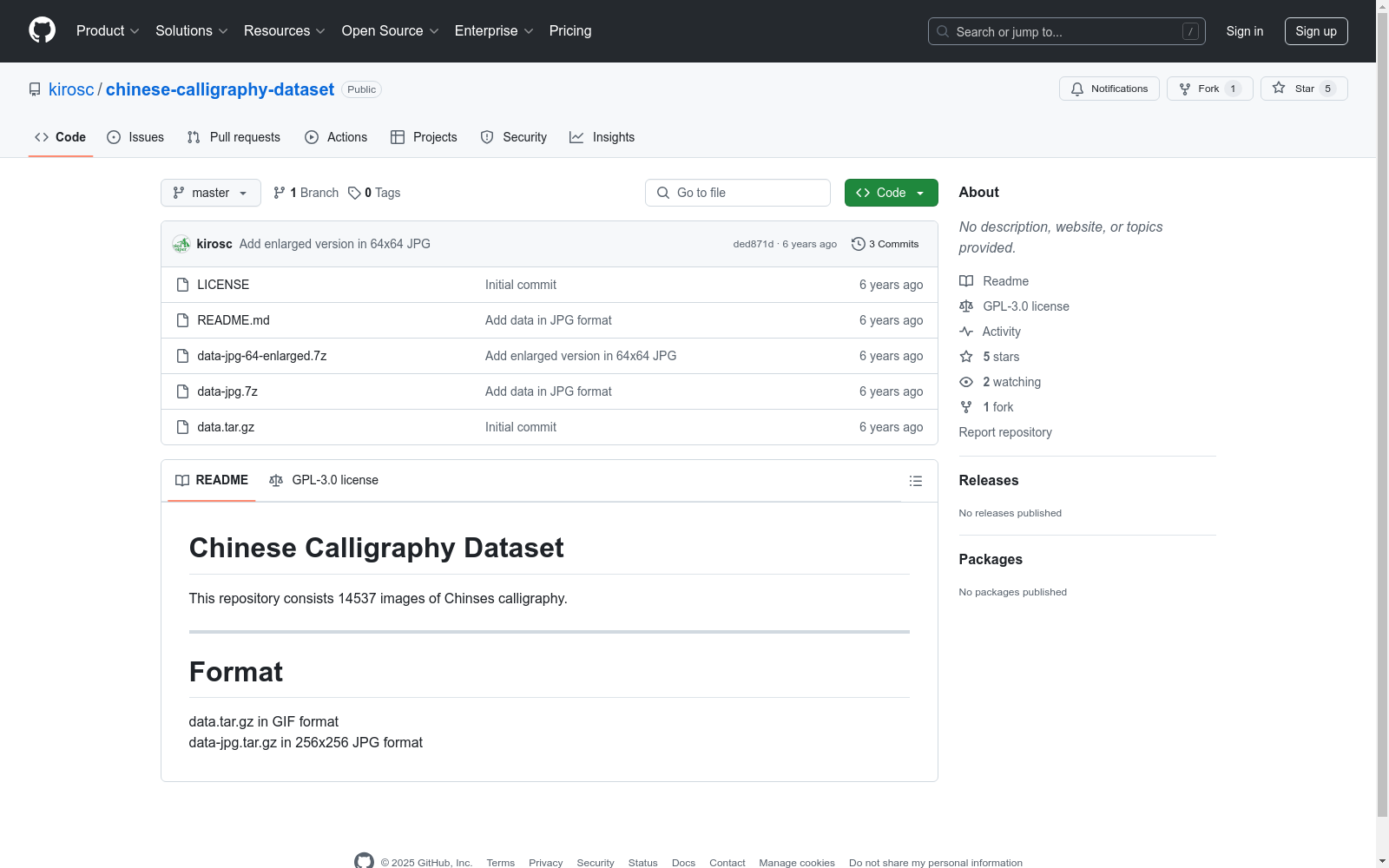Image resolution: width=1389 pixels, height=868 pixels.
Task: Click the eye icon beside 2 watching
Action: [966, 382]
